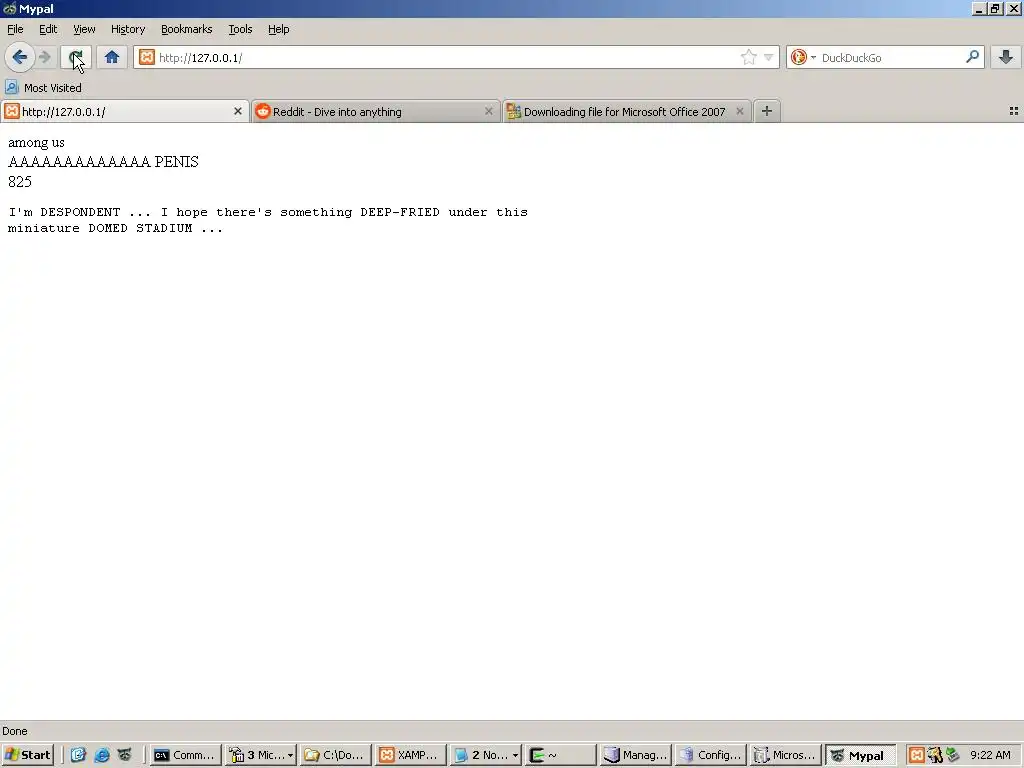The width and height of the screenshot is (1024, 768).
Task: Reload the current page
Action: (76, 57)
